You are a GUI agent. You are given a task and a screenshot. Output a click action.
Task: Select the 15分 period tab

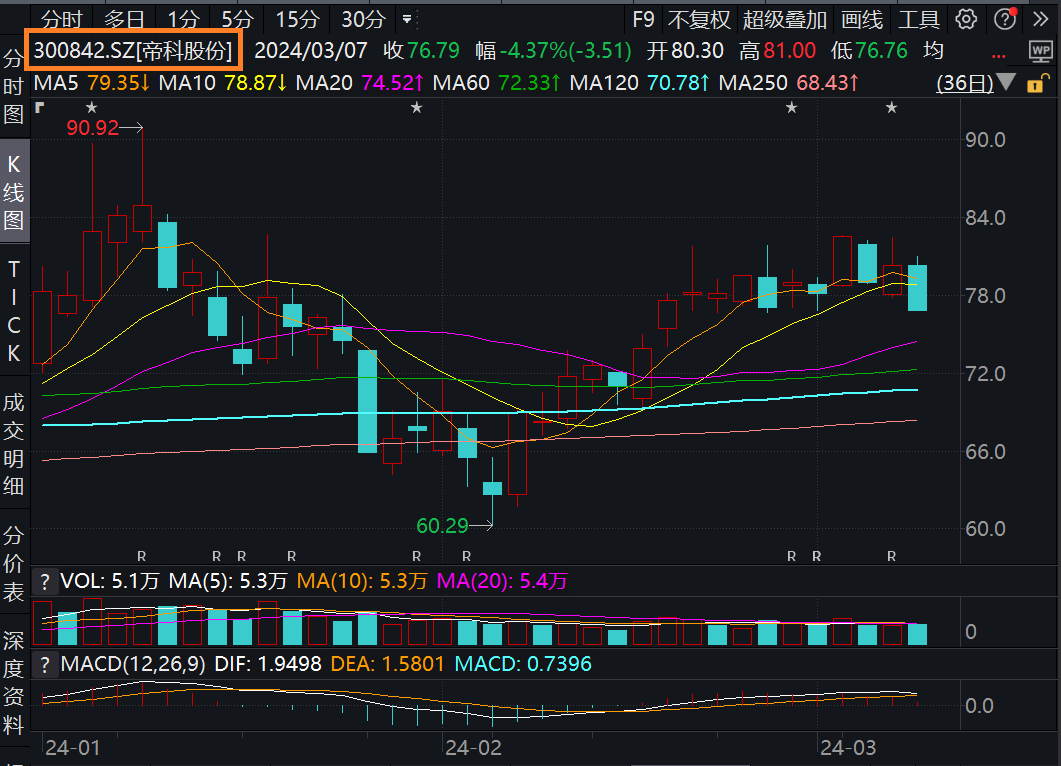point(297,20)
